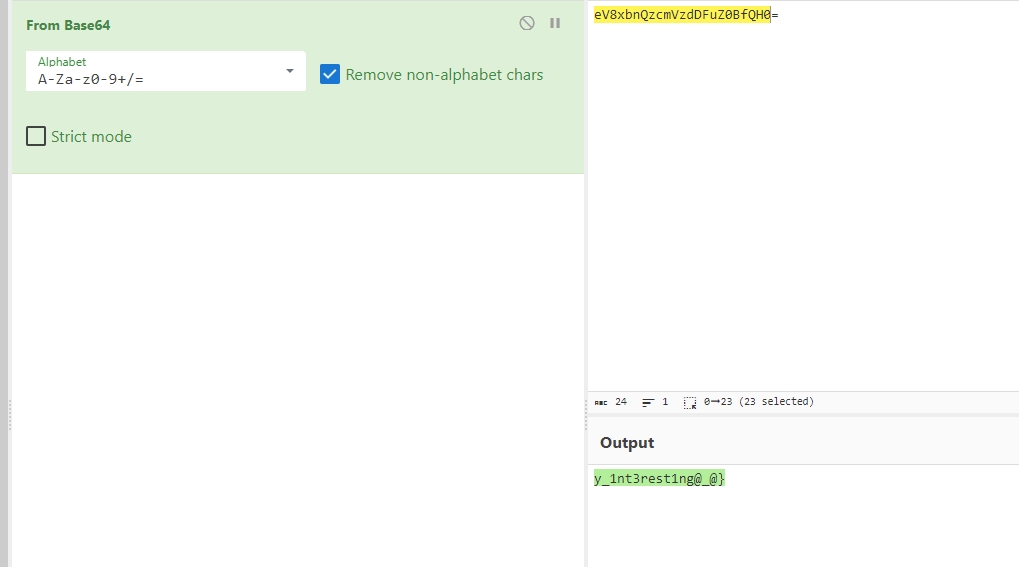Place cursor after the trailing equals sign
The image size is (1019, 567).
point(779,16)
